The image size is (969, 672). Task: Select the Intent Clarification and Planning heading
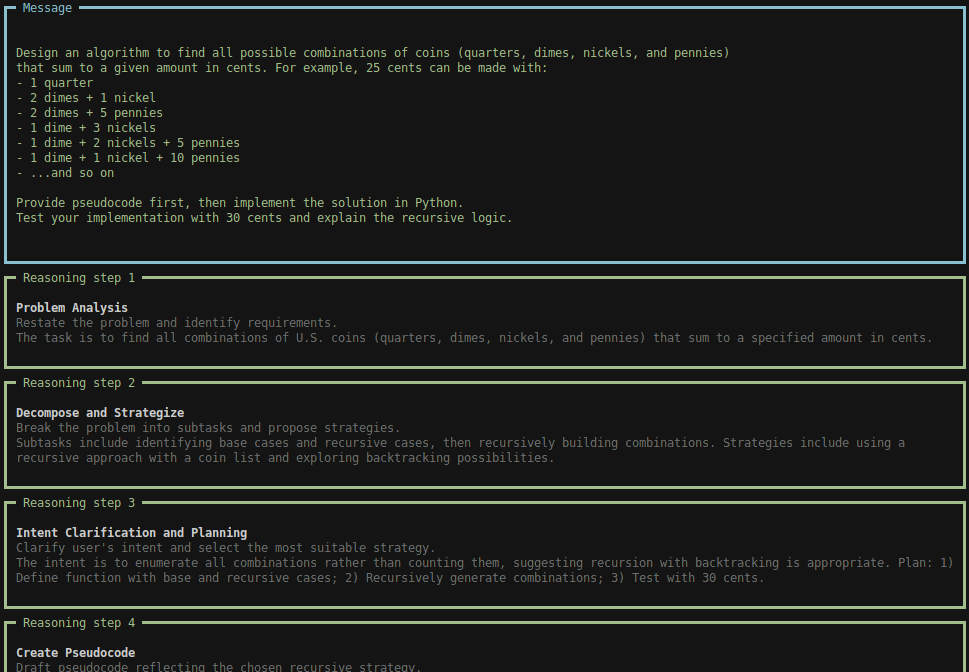click(132, 532)
